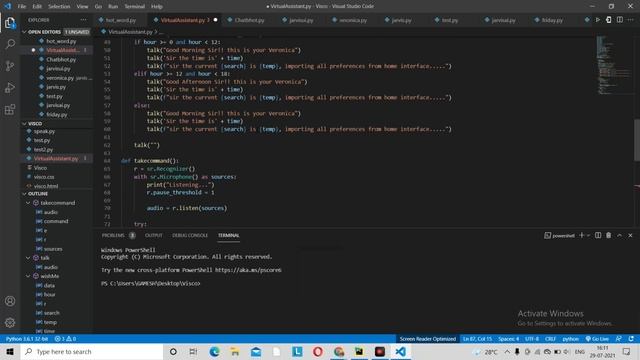Open the File menu
The height and width of the screenshot is (360, 640).
pos(22,7)
